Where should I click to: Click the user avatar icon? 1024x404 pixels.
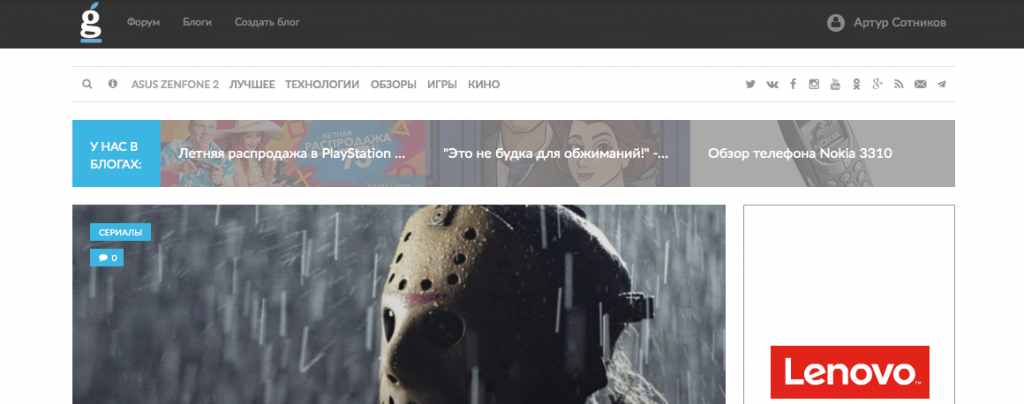(836, 23)
